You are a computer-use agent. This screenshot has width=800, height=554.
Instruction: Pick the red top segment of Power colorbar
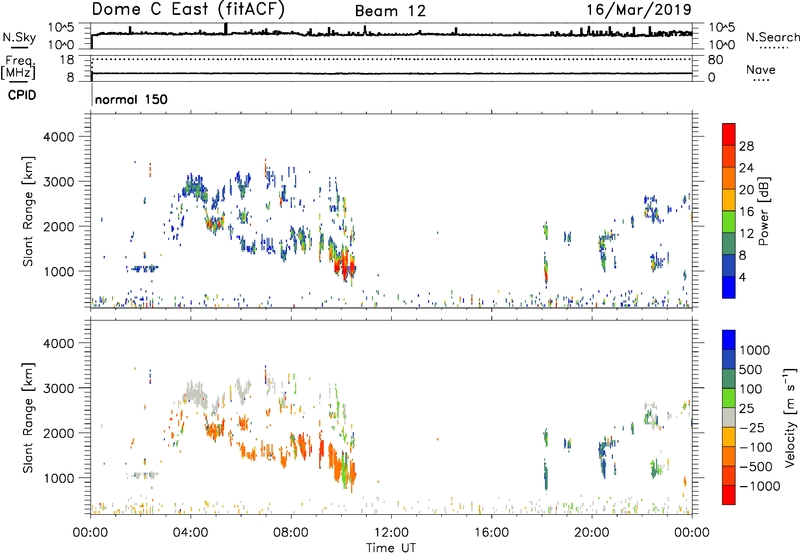point(729,135)
